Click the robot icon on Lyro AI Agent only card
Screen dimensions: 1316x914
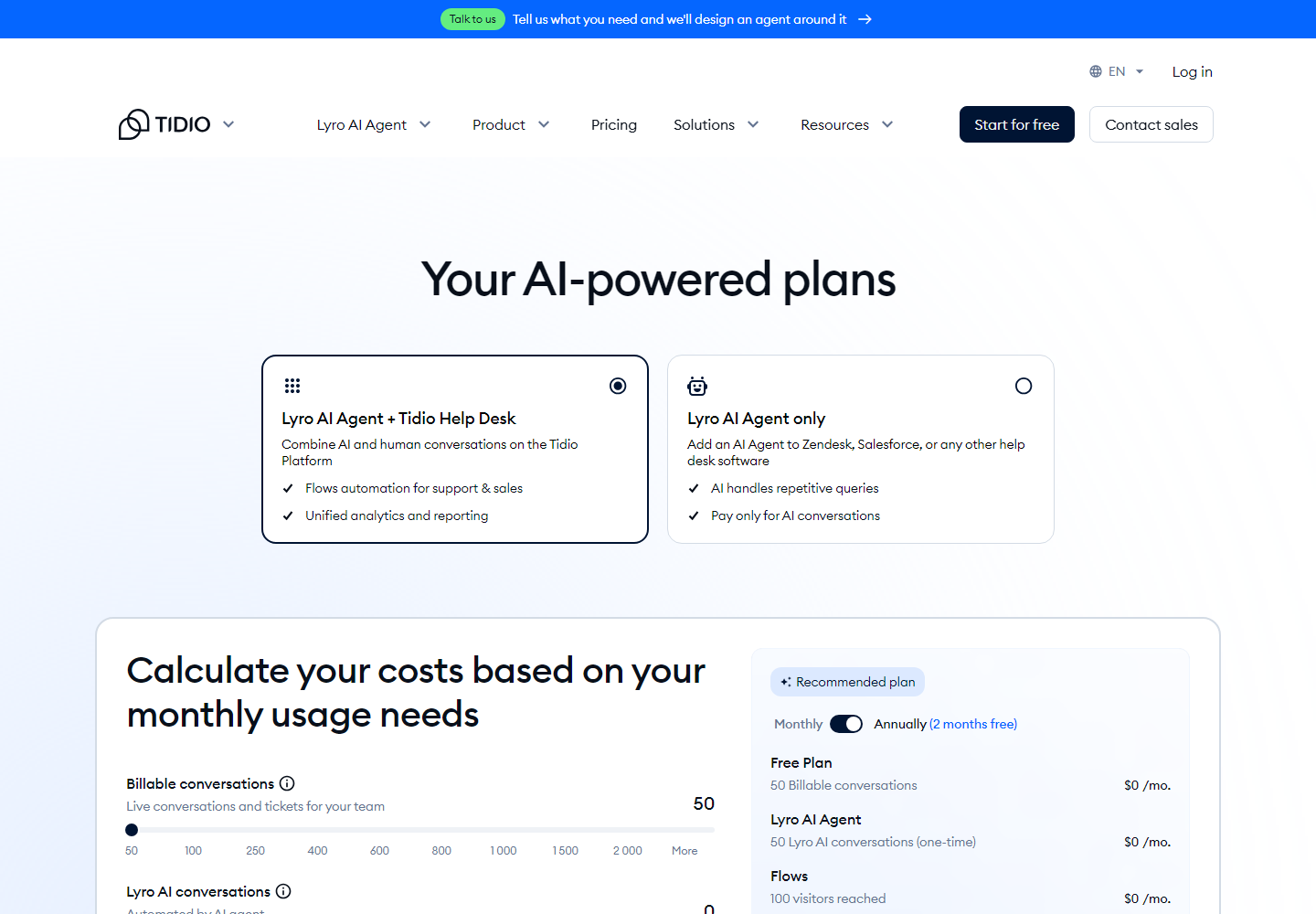click(697, 386)
